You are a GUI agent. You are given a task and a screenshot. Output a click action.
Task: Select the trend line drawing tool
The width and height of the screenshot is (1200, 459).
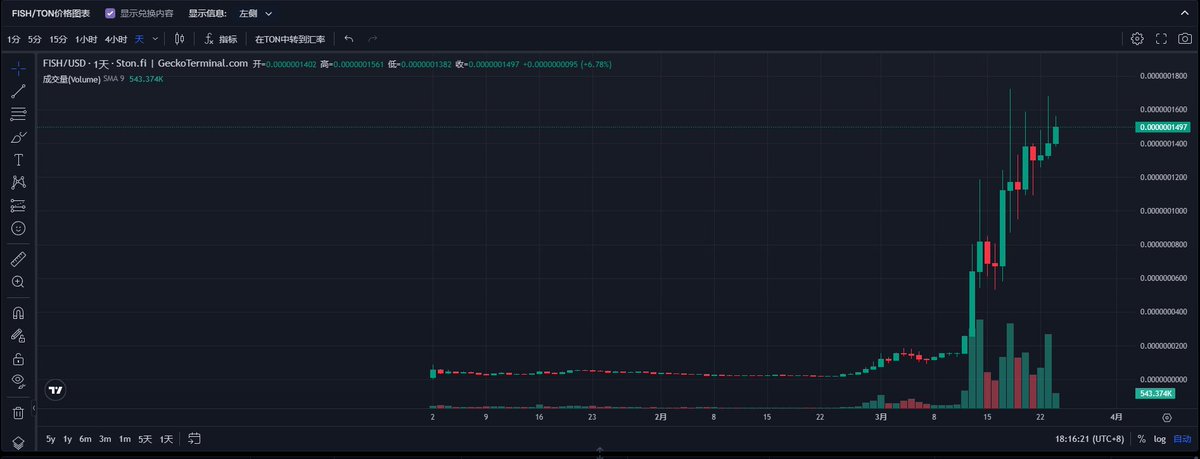point(18,91)
